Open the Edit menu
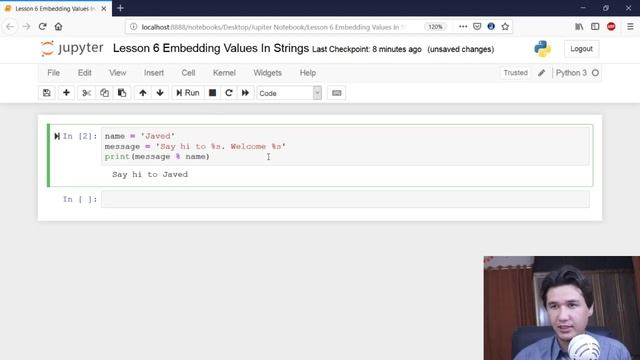The height and width of the screenshot is (360, 640). point(84,73)
